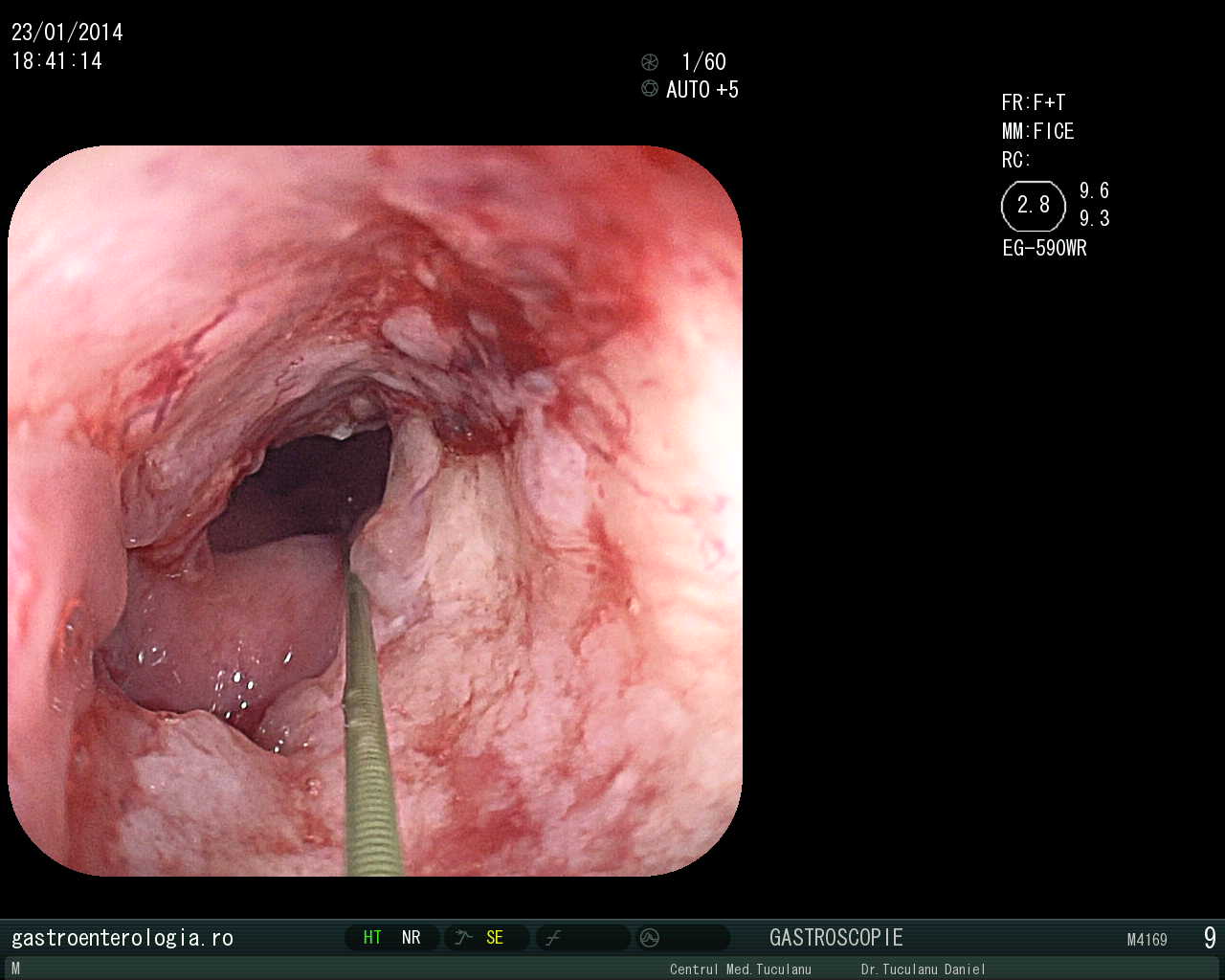This screenshot has height=980, width=1225.
Task: Click the 9.3 scope diameter value
Action: (1095, 218)
